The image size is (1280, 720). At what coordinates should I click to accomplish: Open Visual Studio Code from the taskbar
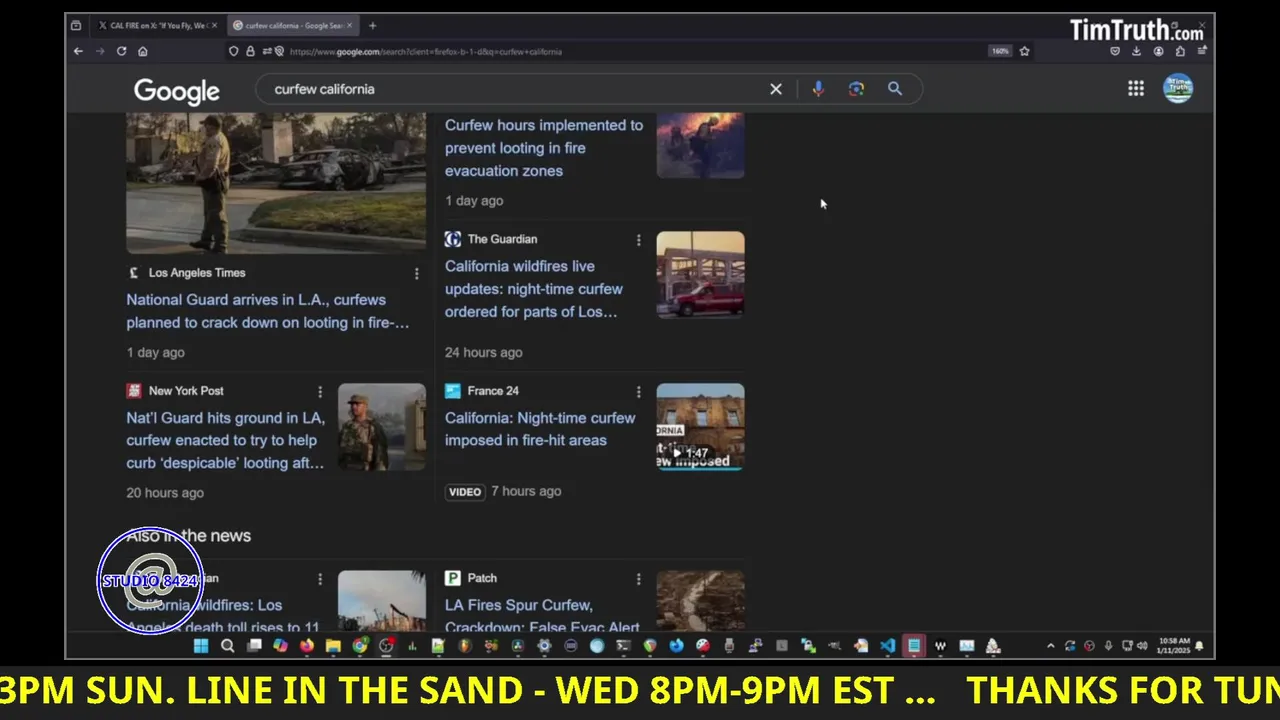[887, 646]
